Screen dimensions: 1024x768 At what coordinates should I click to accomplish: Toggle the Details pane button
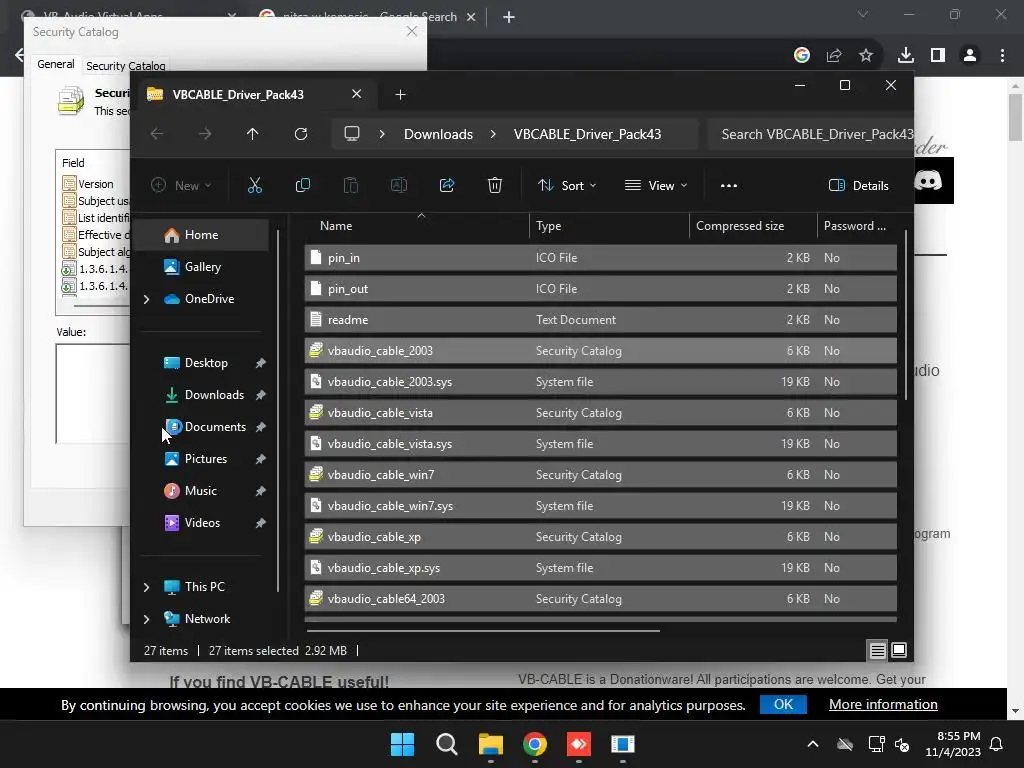point(858,185)
